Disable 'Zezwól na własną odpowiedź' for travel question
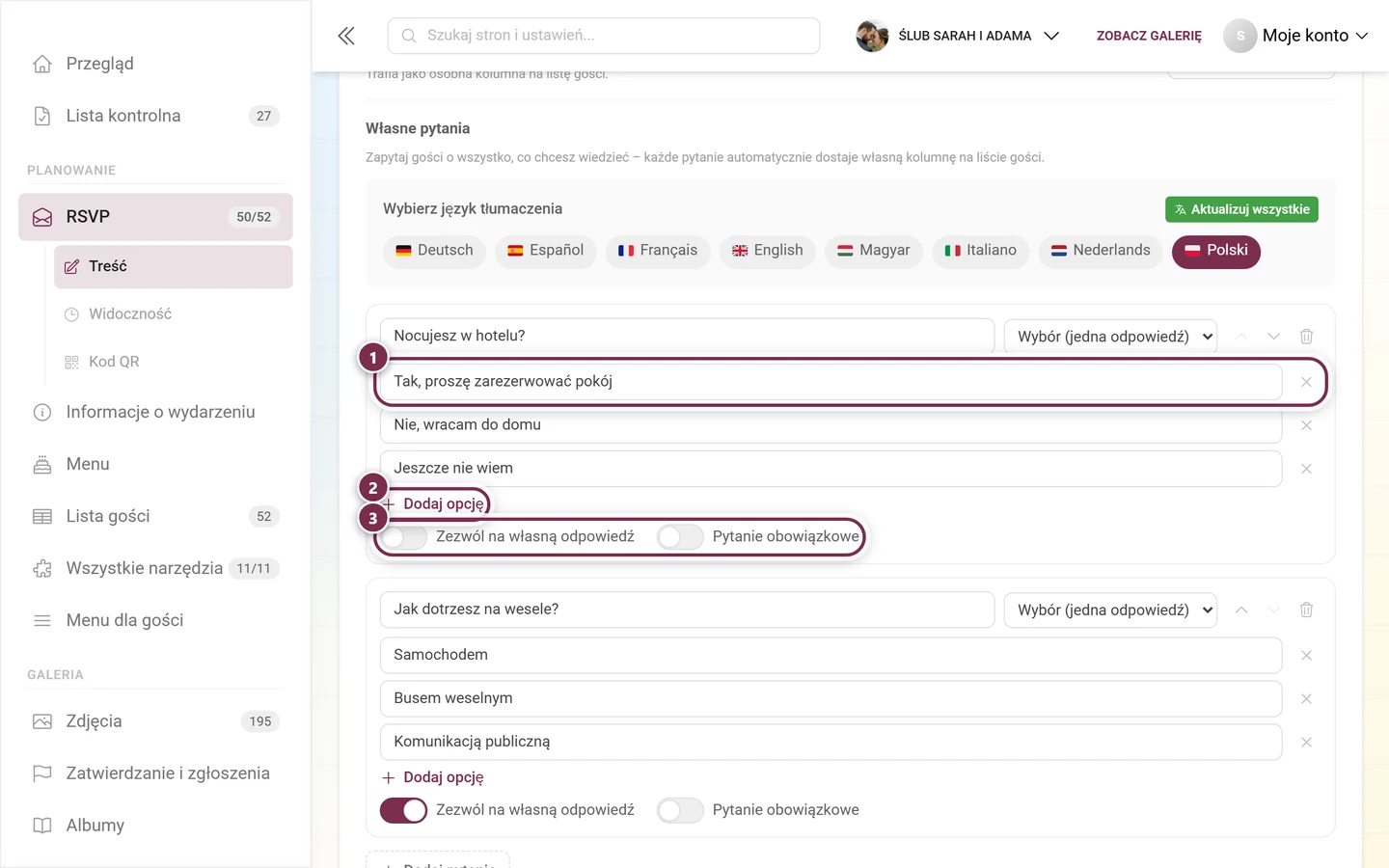1389x868 pixels. pyautogui.click(x=403, y=810)
